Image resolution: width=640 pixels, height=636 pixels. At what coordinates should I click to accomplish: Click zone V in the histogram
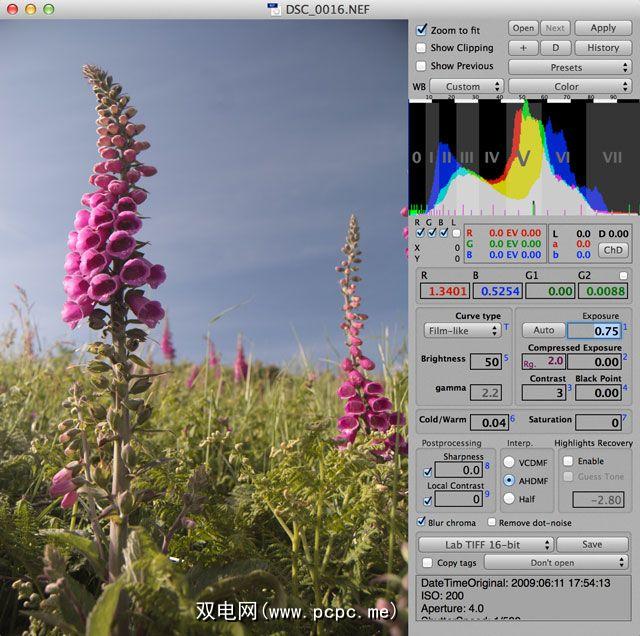[x=521, y=158]
